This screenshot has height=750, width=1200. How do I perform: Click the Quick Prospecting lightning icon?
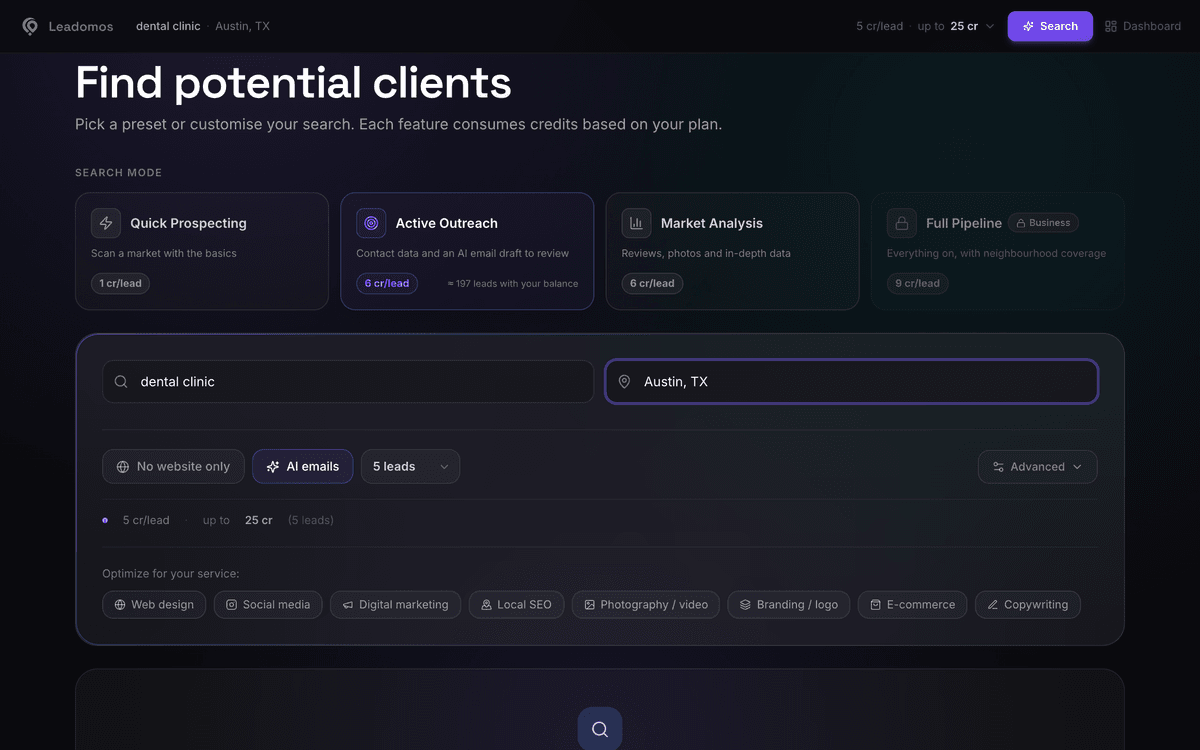106,223
